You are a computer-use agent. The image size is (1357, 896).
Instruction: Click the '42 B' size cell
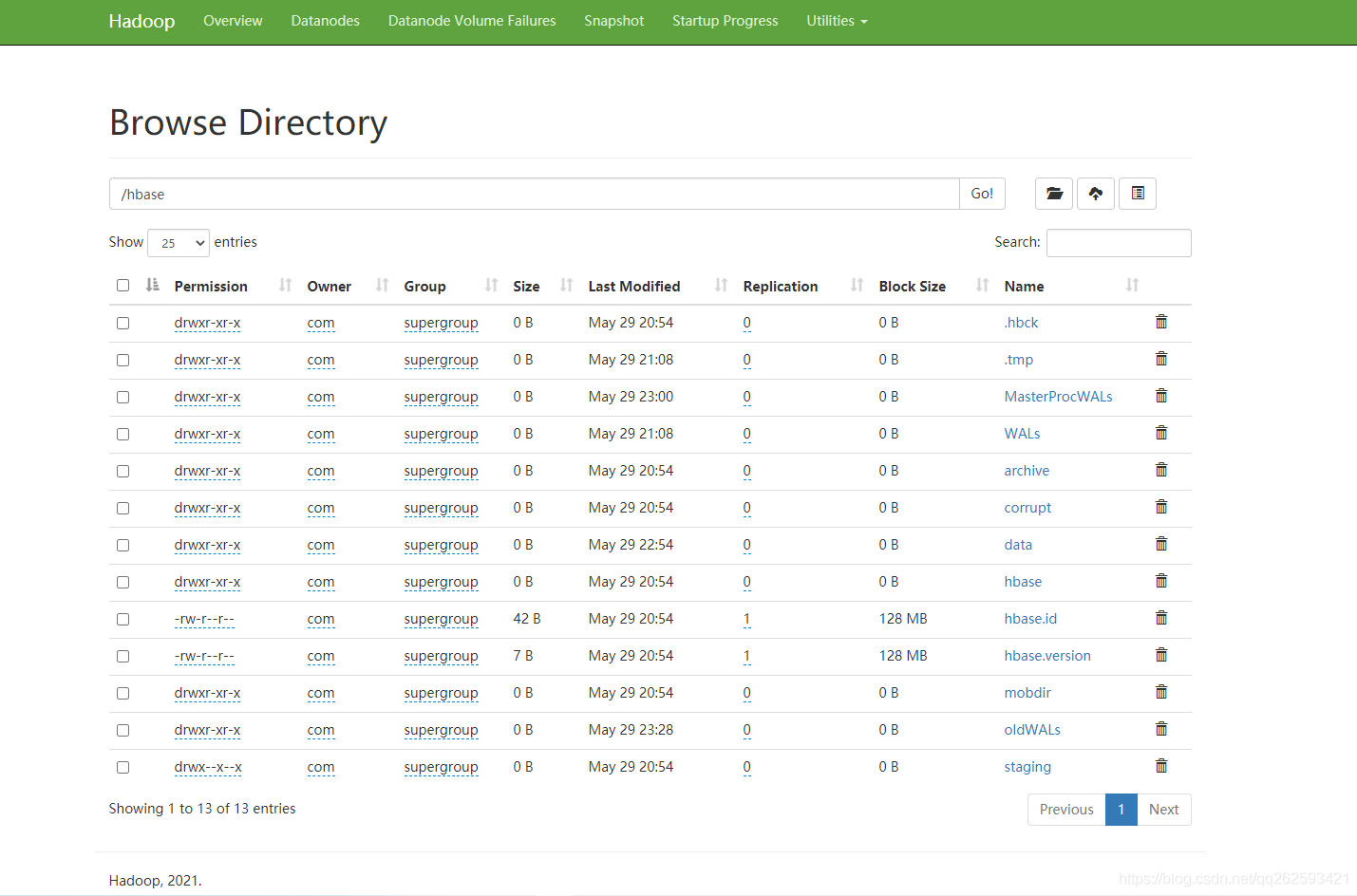coord(527,619)
